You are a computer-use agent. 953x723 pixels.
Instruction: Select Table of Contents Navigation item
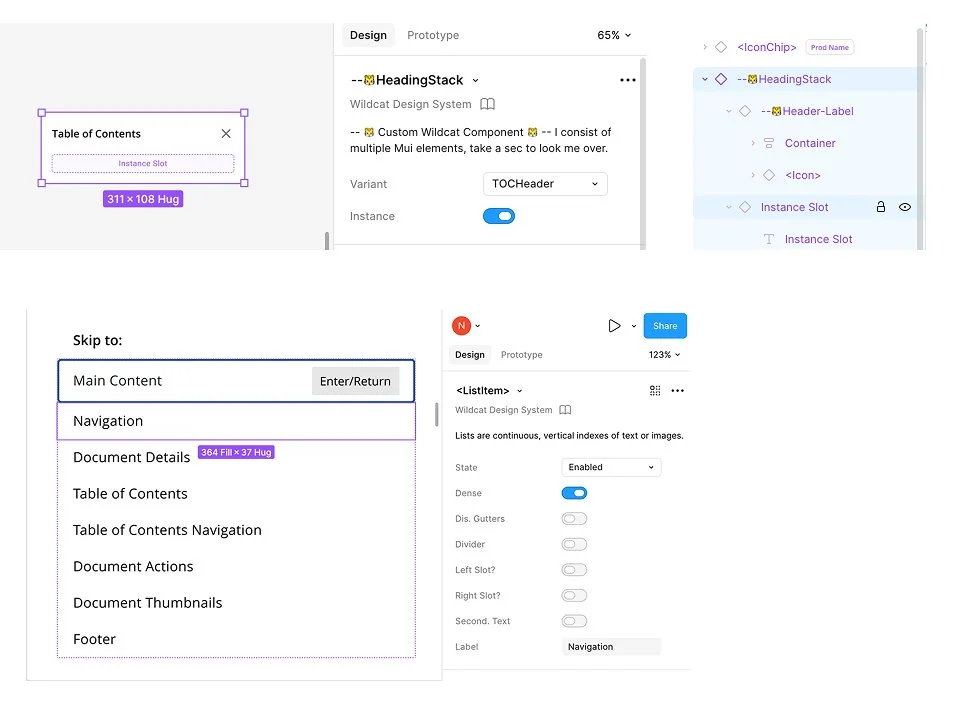coord(236,530)
